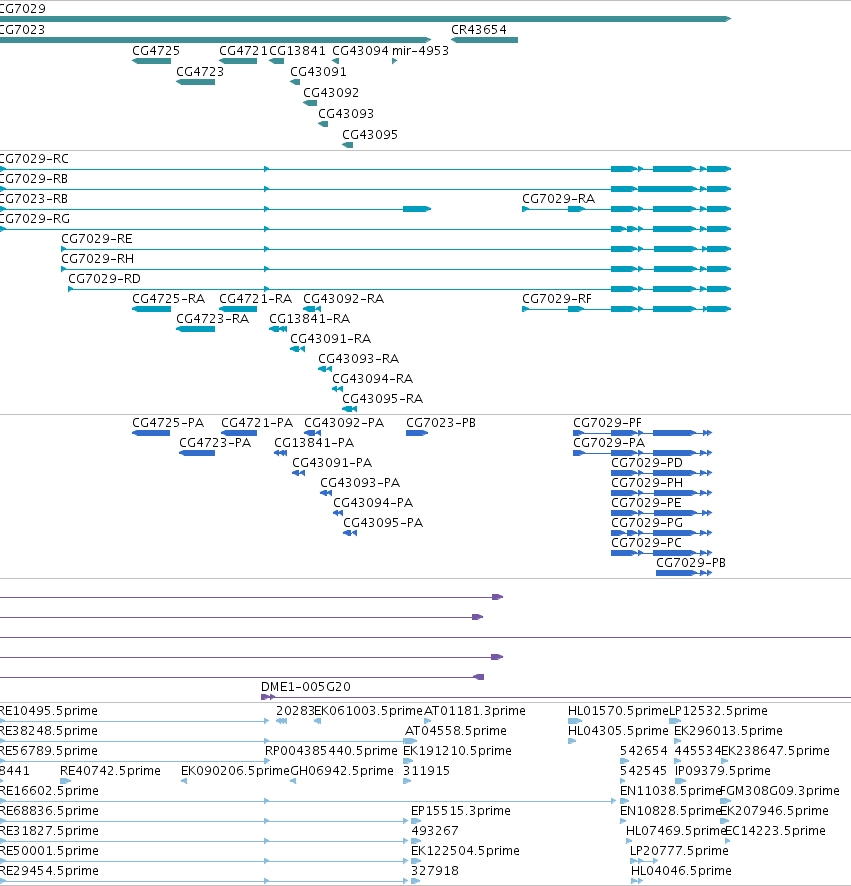Select the CG4723 gene feature
This screenshot has height=886, width=851.
[196, 82]
